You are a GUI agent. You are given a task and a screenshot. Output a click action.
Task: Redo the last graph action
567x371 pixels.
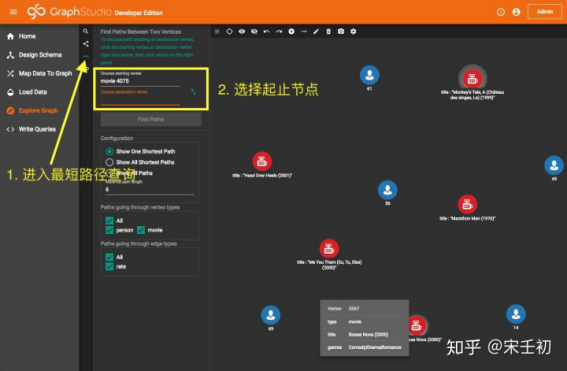click(279, 31)
